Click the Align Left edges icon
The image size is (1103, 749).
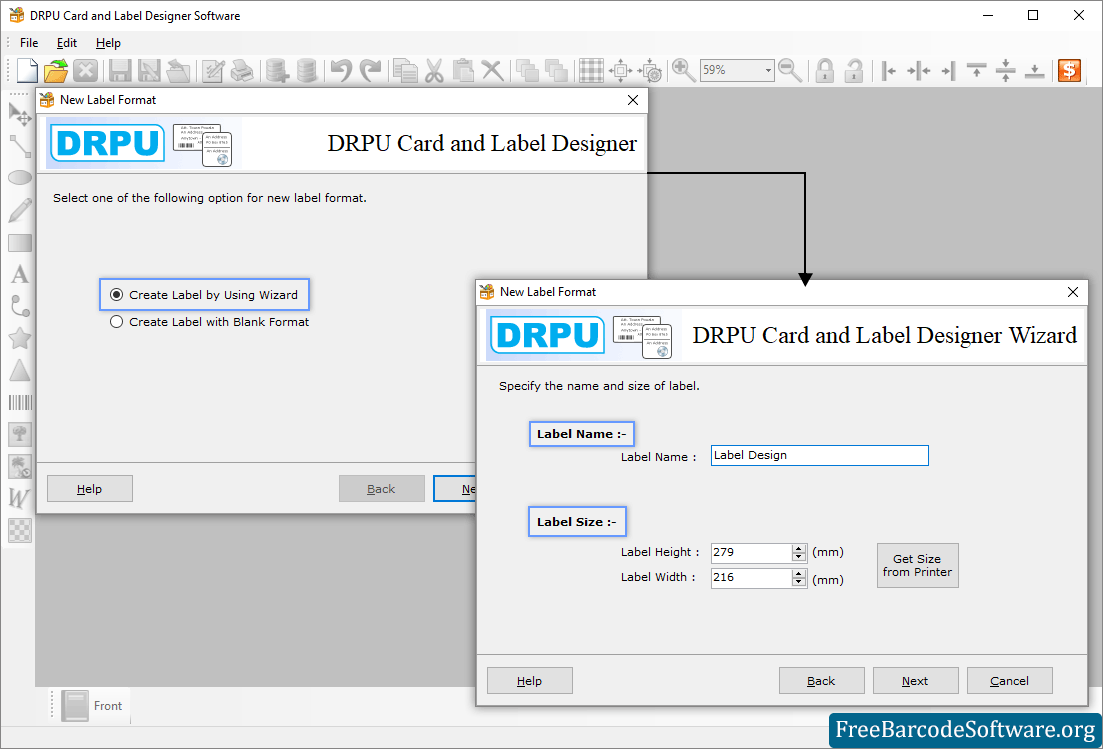point(889,70)
